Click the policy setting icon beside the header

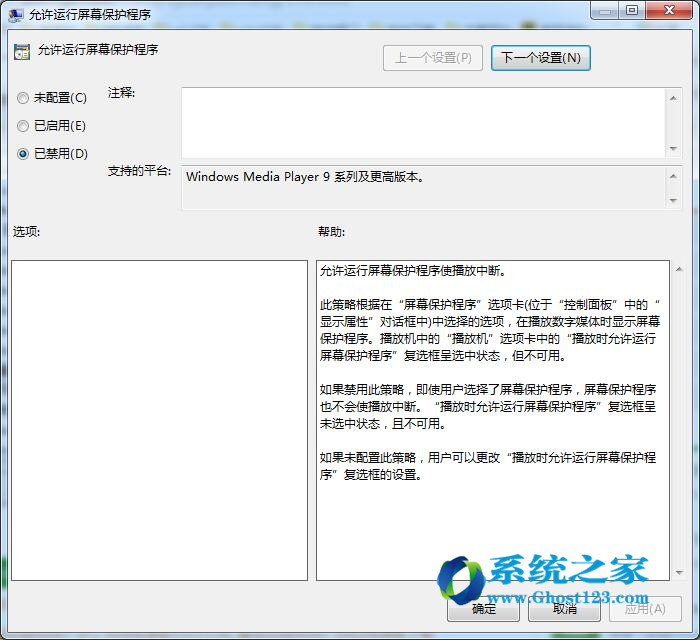(x=22, y=51)
